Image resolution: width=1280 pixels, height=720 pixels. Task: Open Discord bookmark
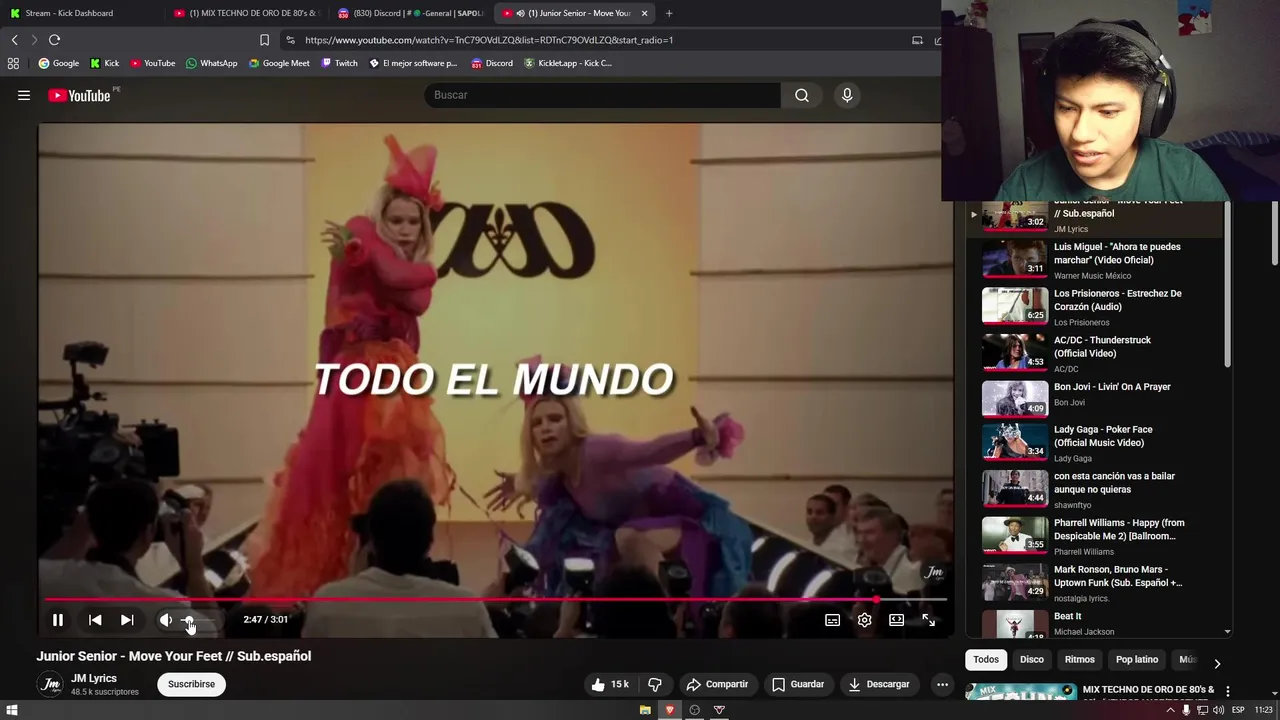coord(492,63)
